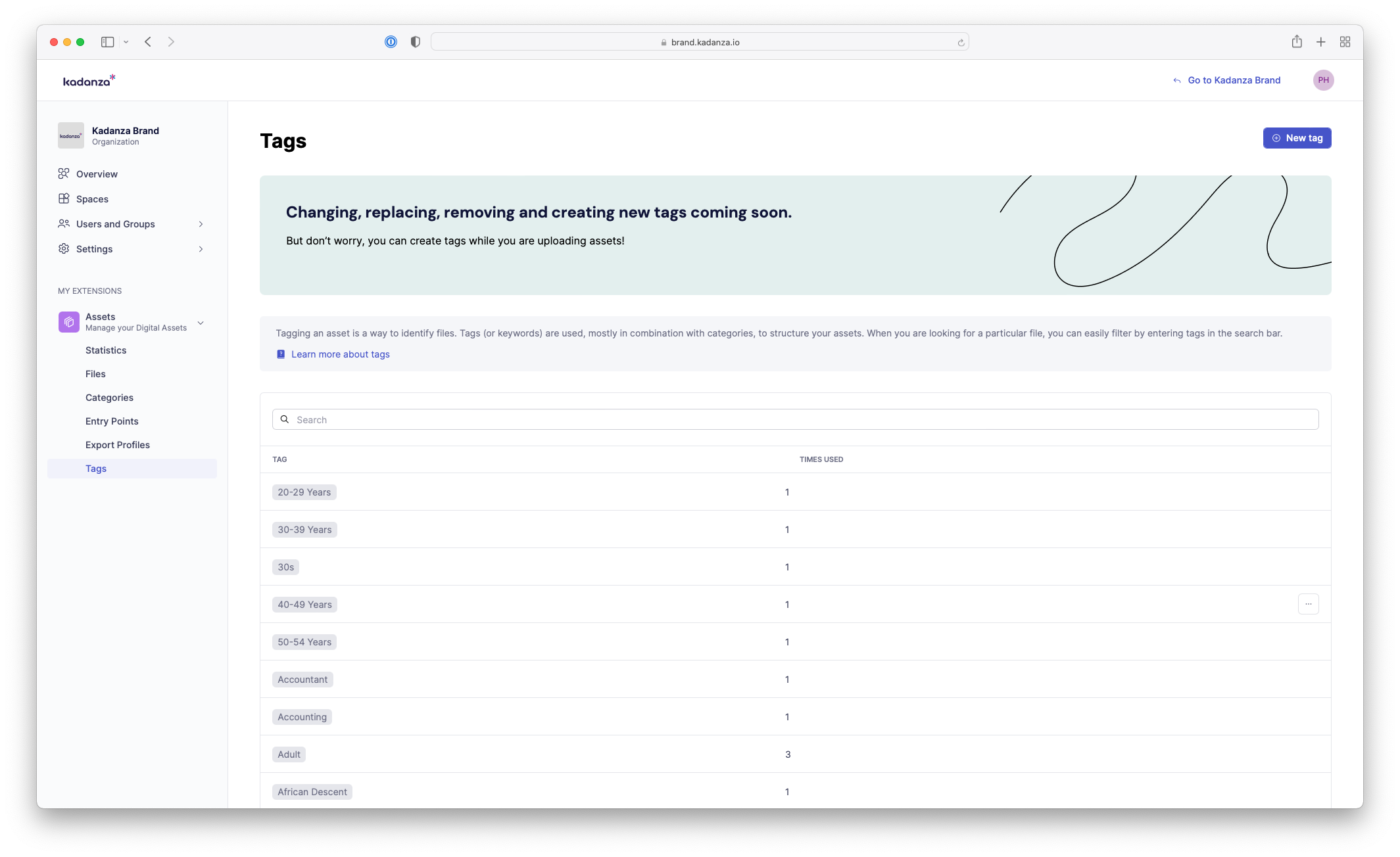Open Safari tab overview icon
1400x857 pixels.
(x=1345, y=42)
